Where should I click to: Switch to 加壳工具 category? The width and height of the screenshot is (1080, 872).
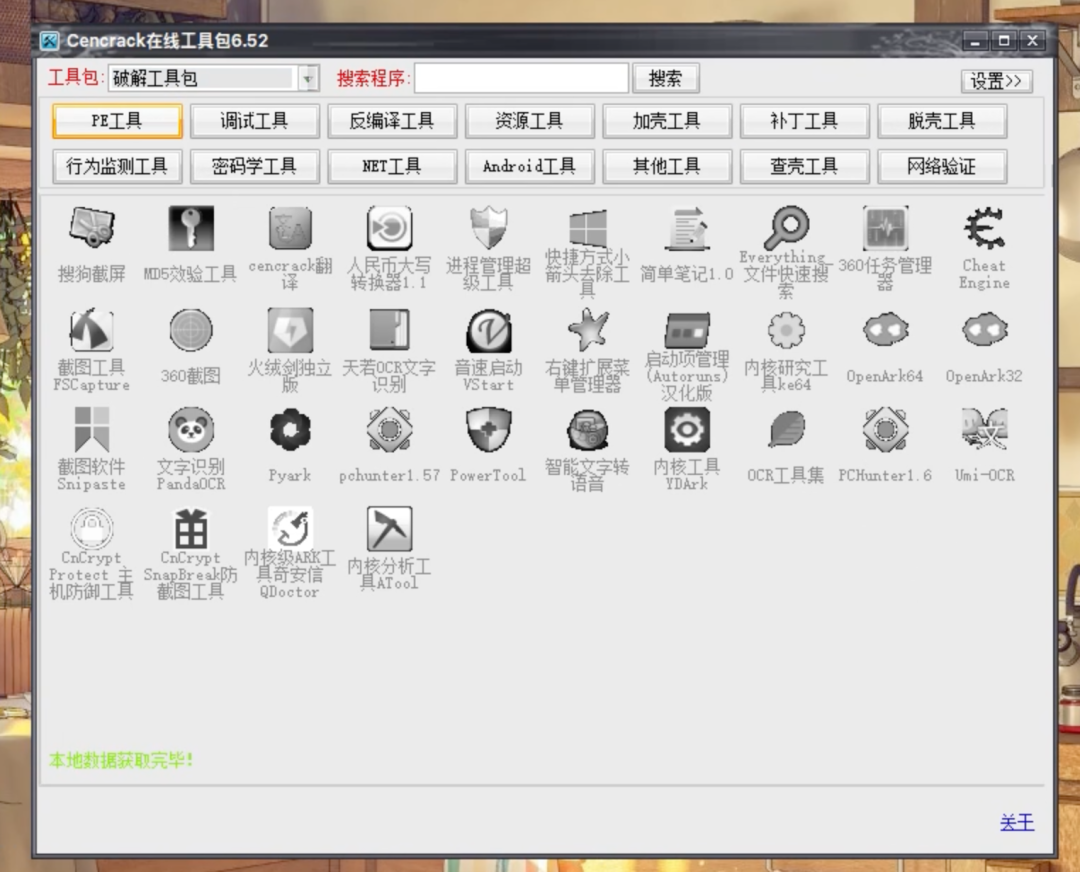[x=667, y=121]
